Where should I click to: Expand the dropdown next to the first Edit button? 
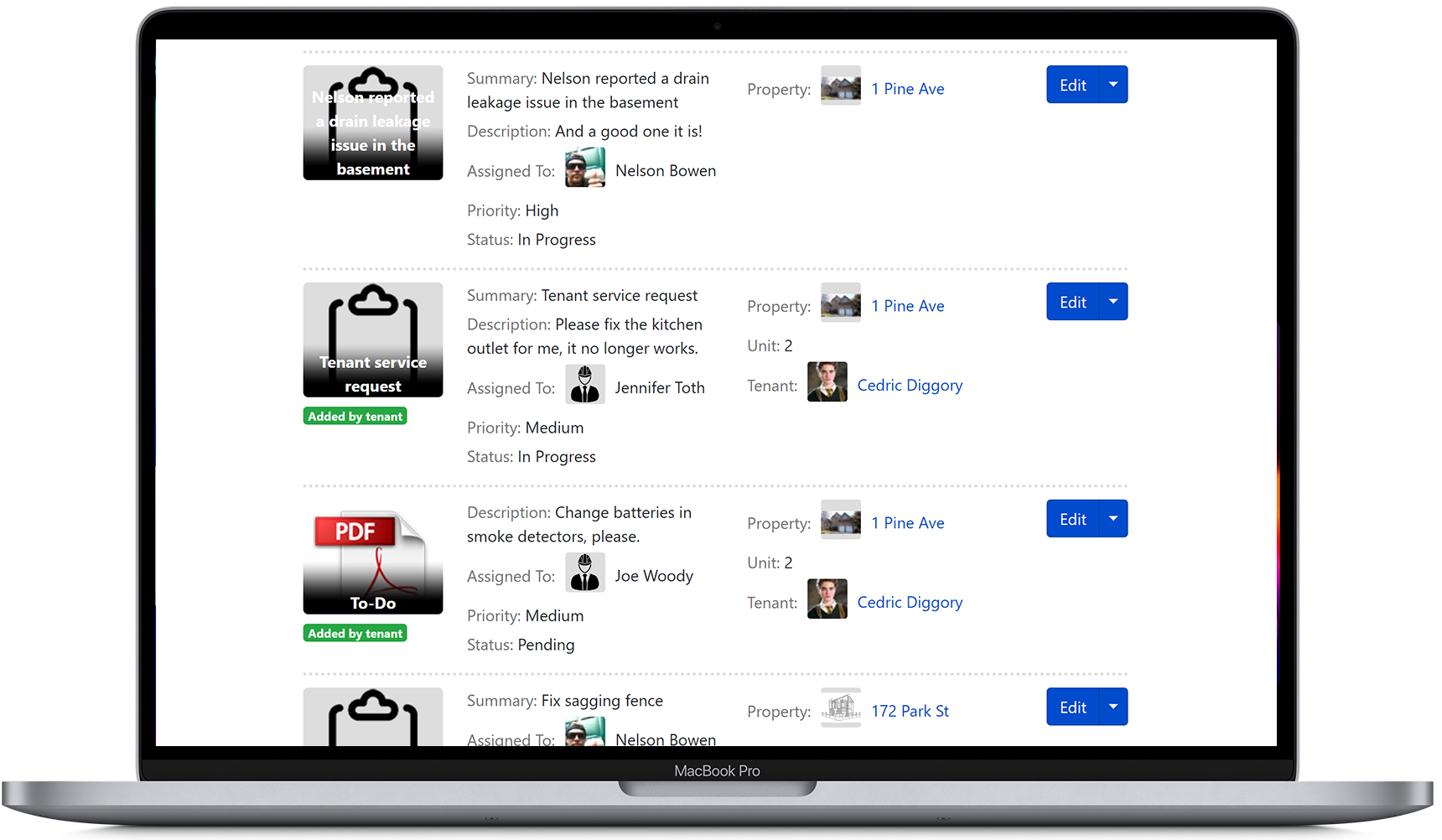tap(1113, 84)
